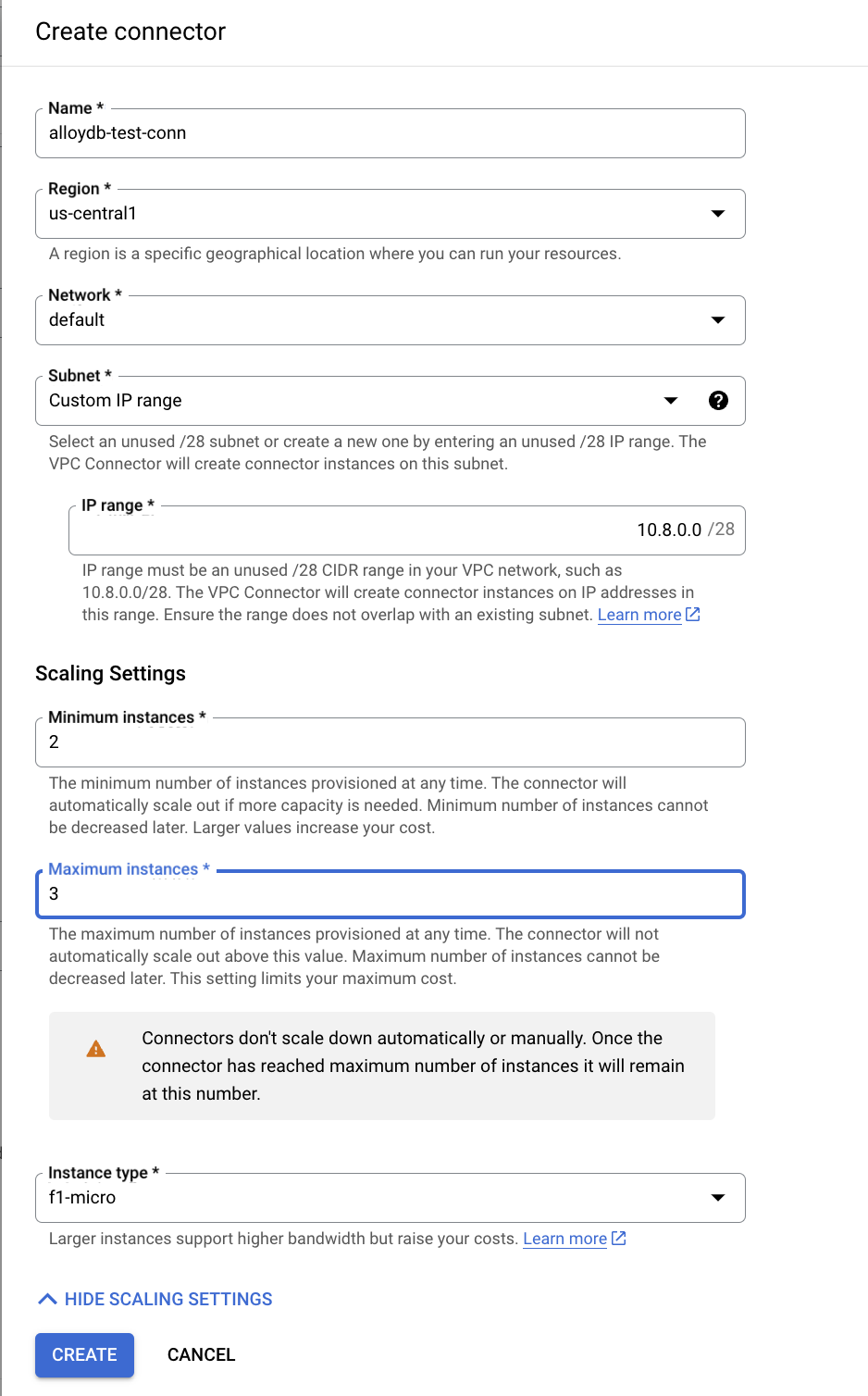Click into the IP range input field
This screenshot has width=868, height=1396.
click(370, 530)
